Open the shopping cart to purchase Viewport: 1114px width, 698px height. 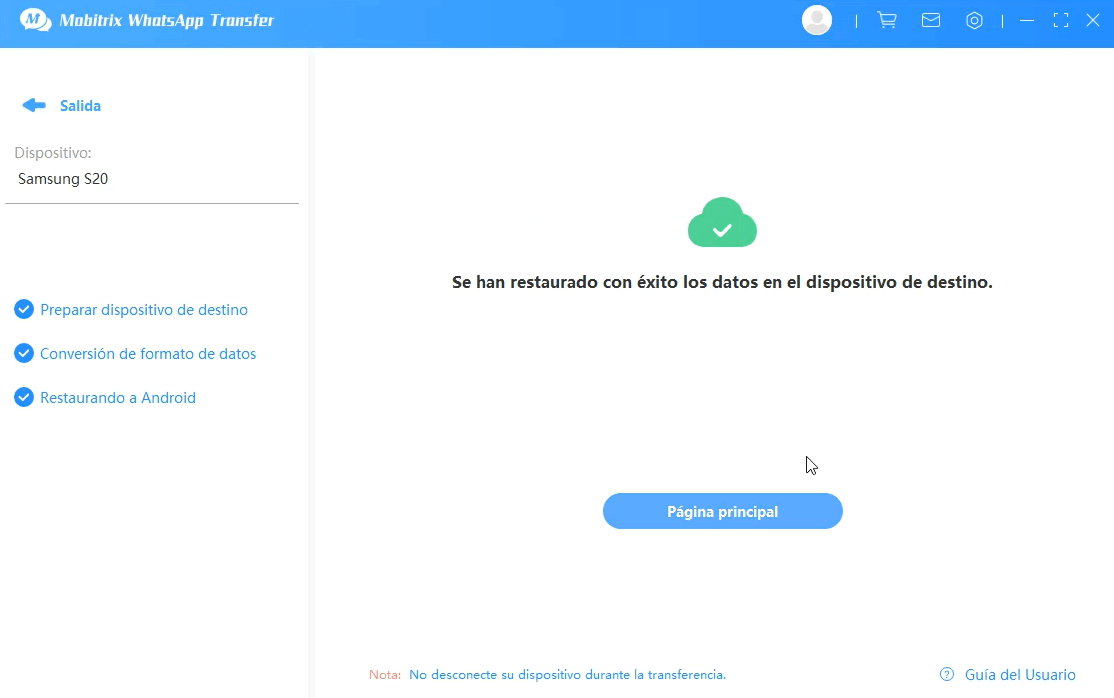[x=887, y=20]
